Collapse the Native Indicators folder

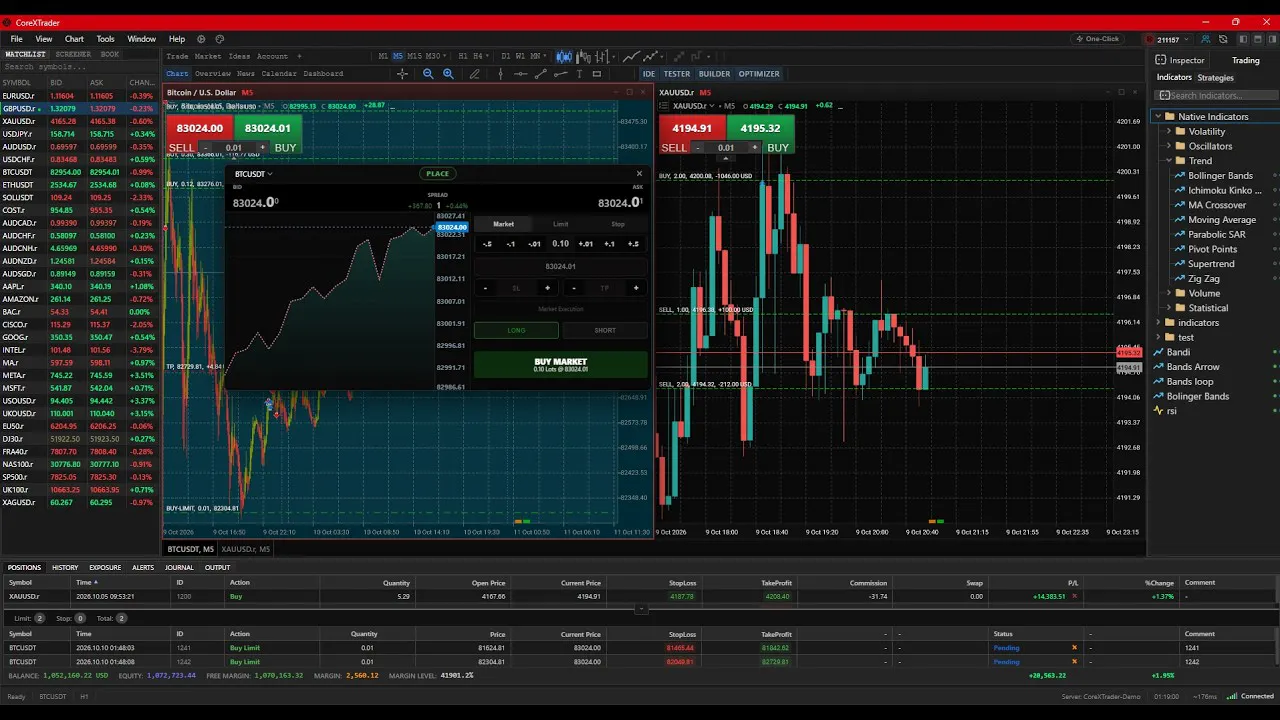point(1158,117)
